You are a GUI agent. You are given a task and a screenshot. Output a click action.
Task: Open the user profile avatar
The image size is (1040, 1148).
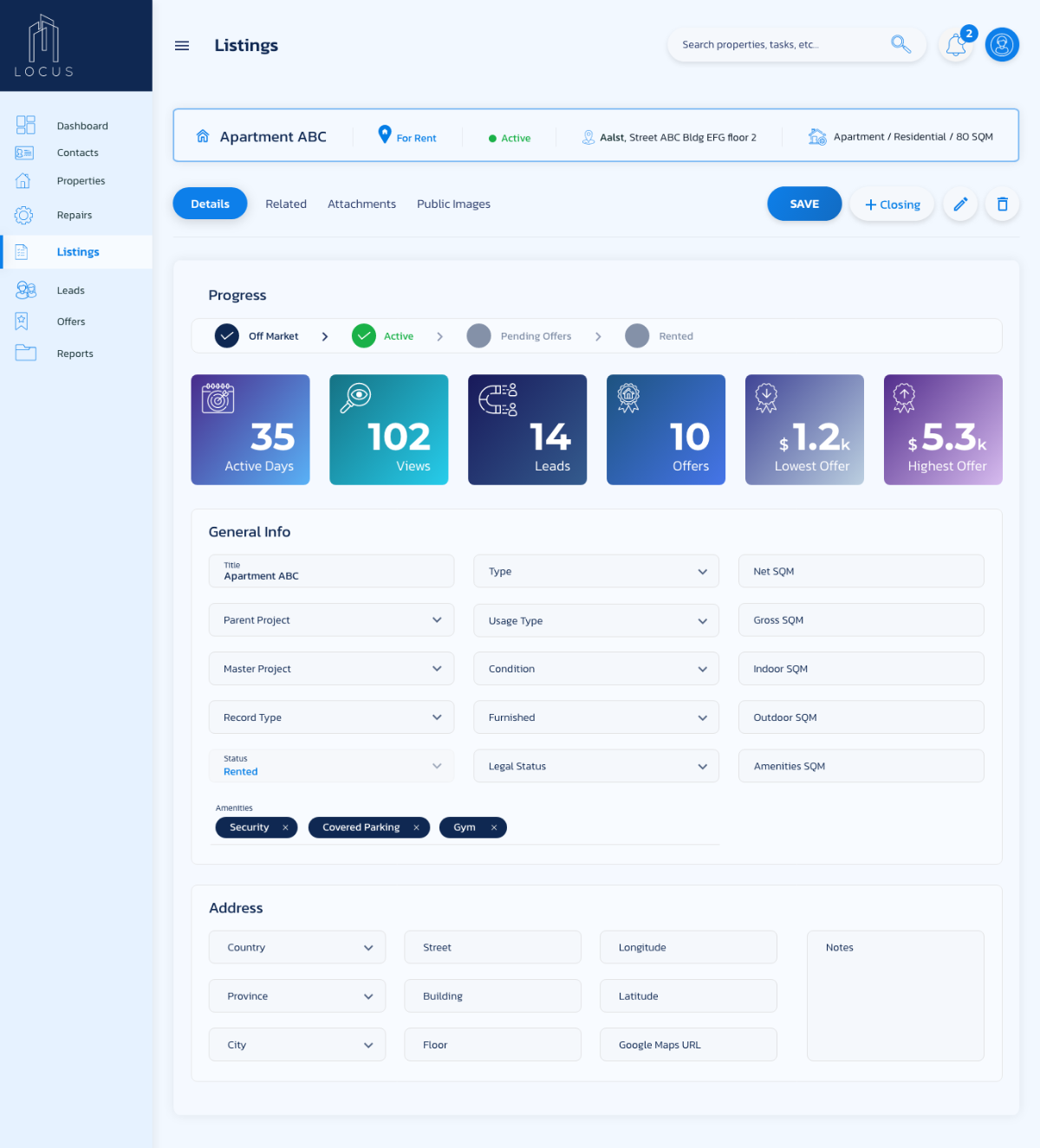1002,44
